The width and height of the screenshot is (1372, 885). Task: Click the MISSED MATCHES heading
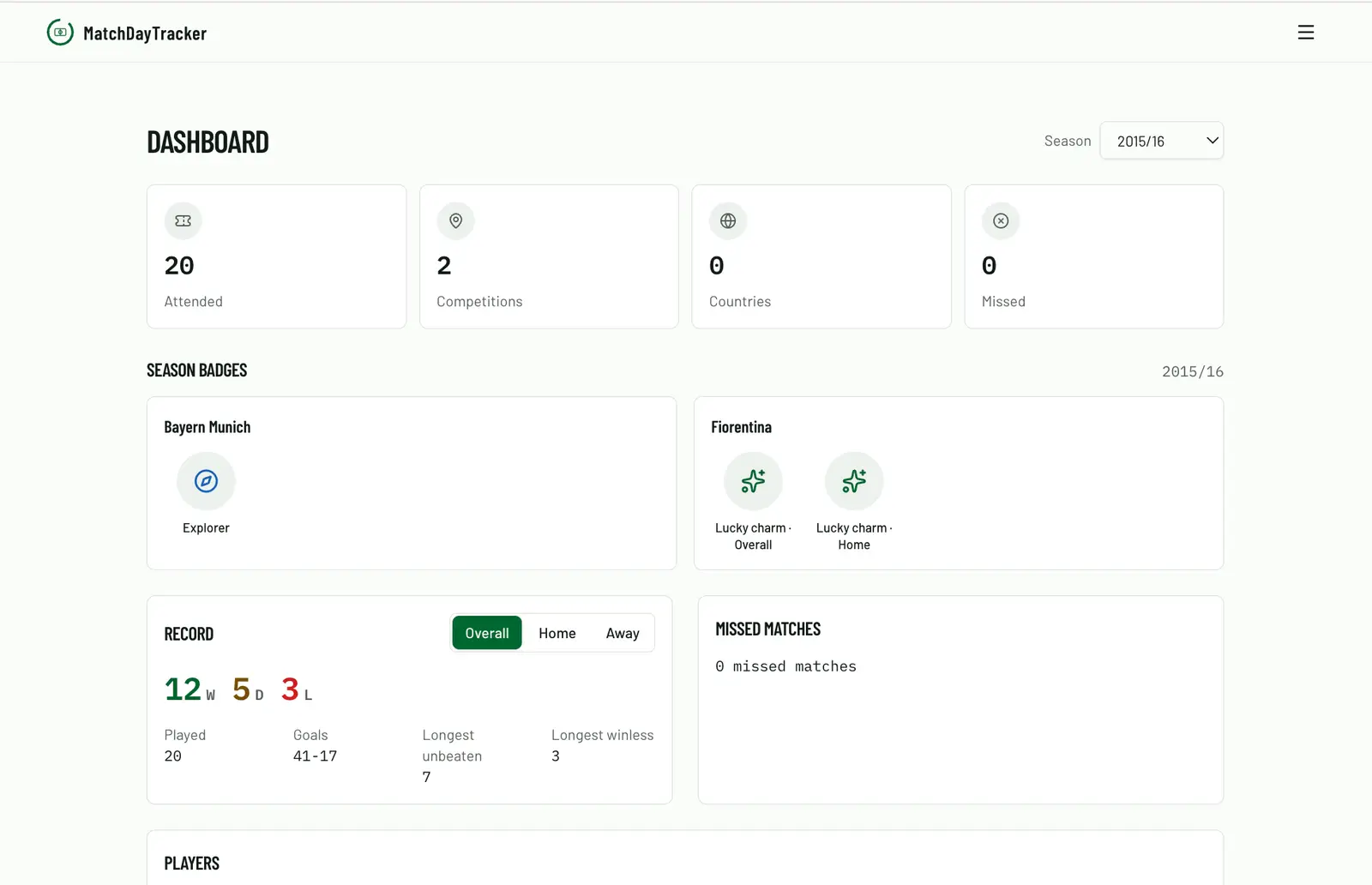coord(768,629)
